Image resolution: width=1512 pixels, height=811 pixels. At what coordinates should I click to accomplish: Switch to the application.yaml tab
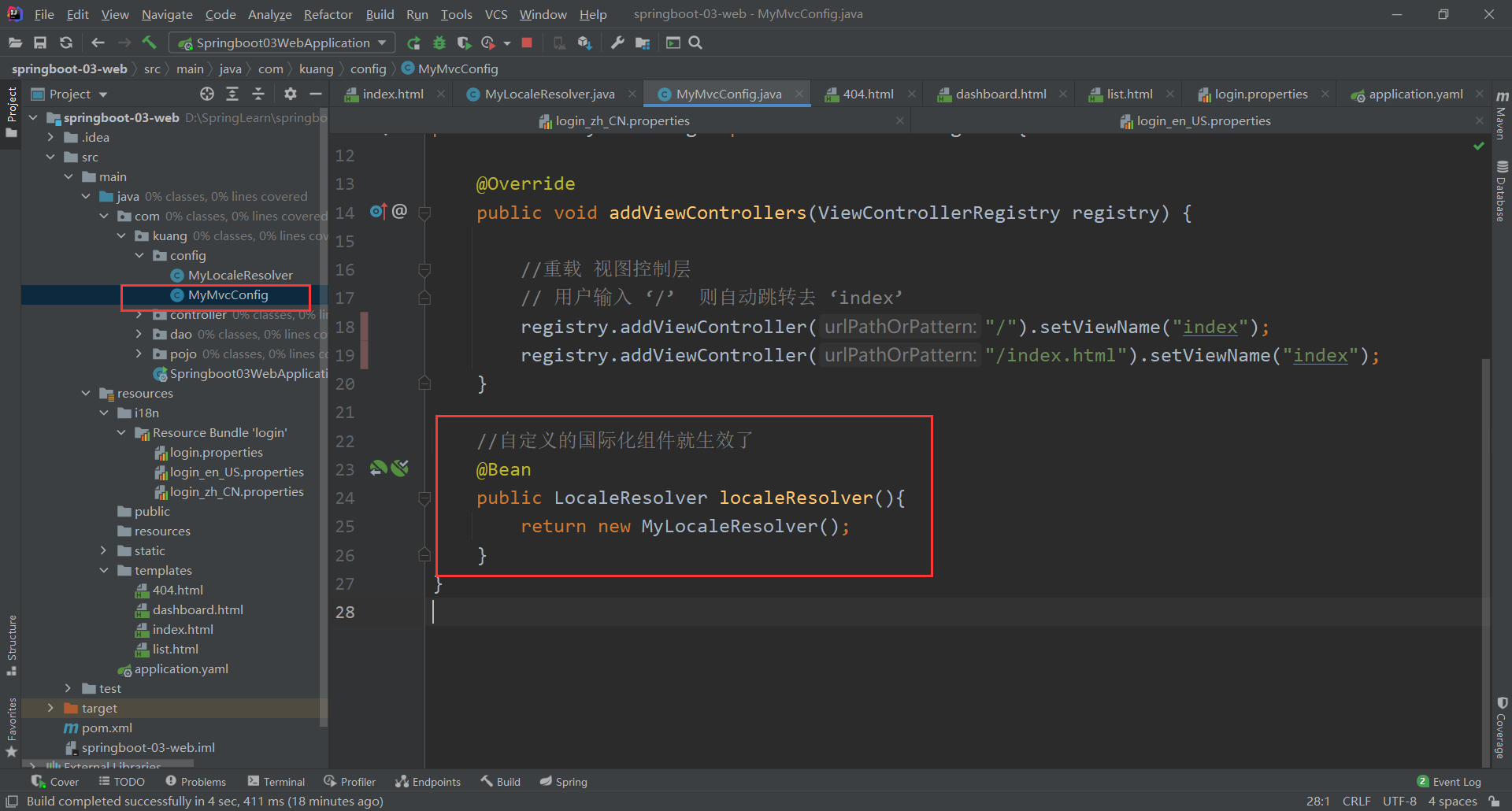(x=1416, y=94)
